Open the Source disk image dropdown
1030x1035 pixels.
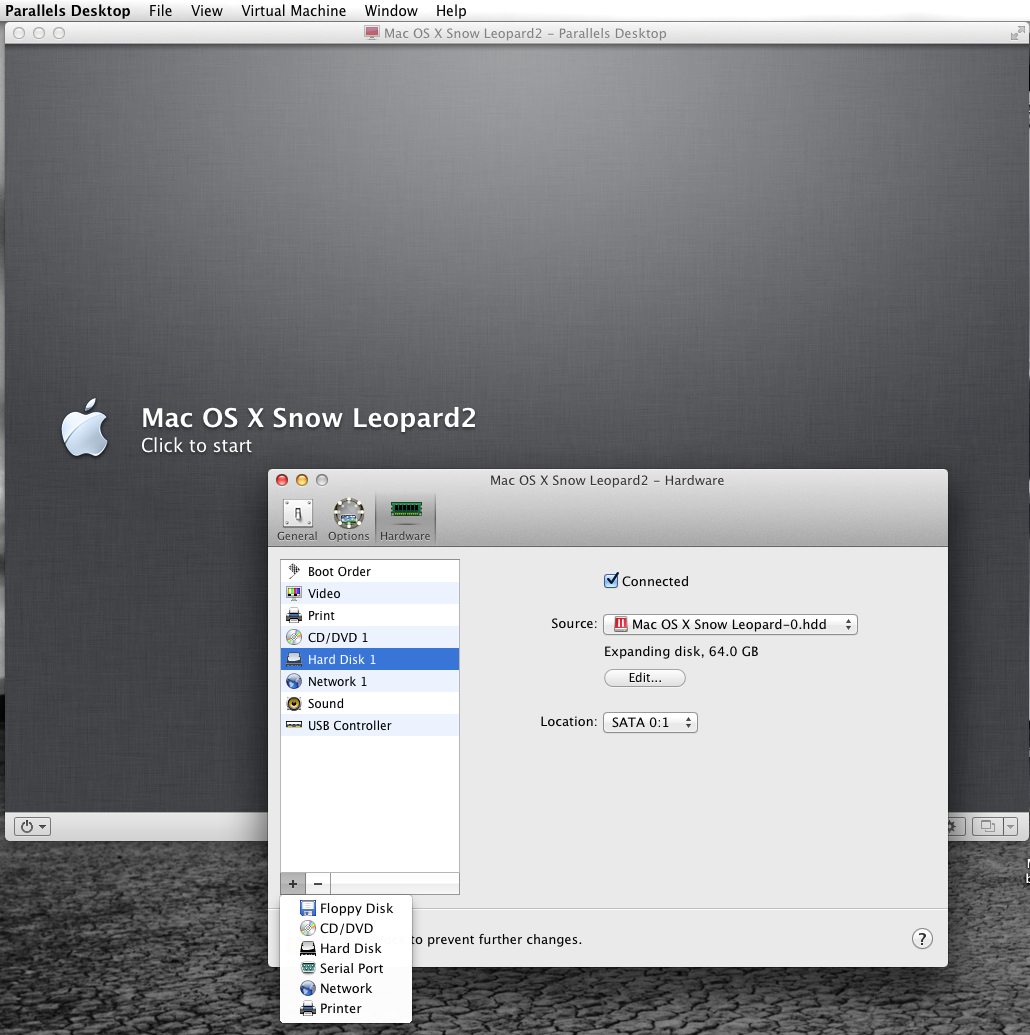click(x=730, y=624)
